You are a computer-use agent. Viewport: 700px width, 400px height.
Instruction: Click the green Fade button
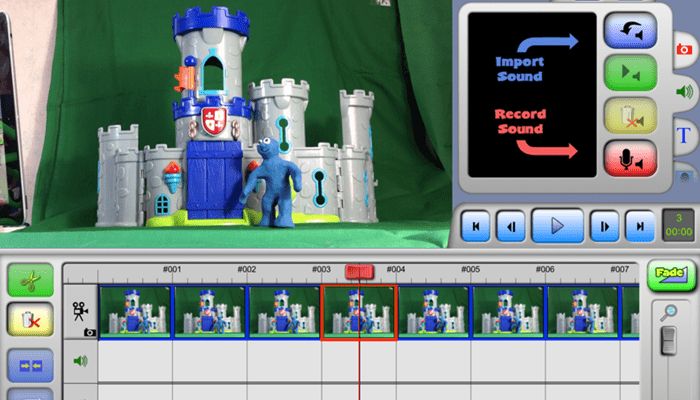(x=671, y=275)
